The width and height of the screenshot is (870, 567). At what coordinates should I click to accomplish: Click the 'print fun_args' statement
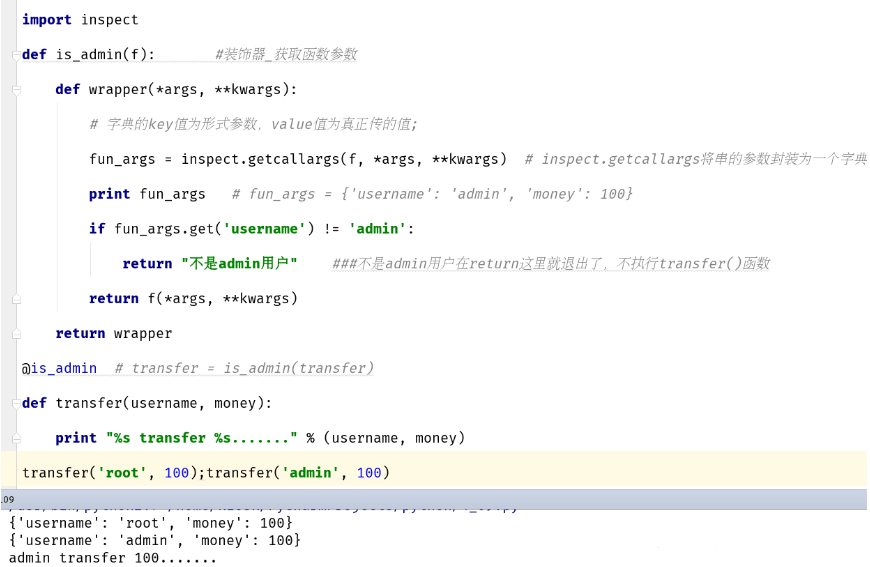pyautogui.click(x=147, y=194)
